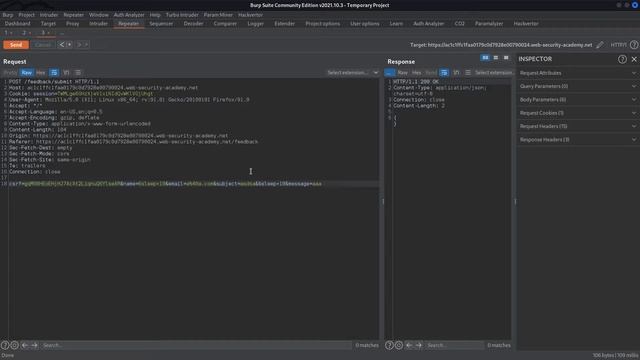This screenshot has width=640, height=360.
Task: Click the orange Send button
Action: coord(16,45)
